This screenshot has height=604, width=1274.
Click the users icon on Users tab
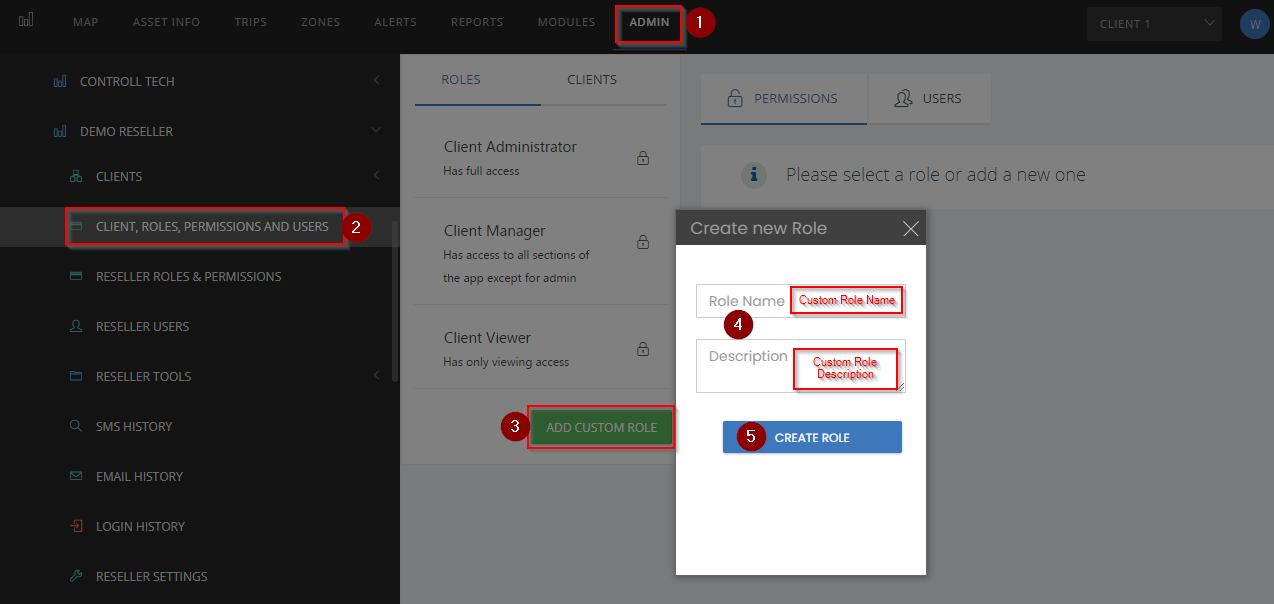coord(904,98)
